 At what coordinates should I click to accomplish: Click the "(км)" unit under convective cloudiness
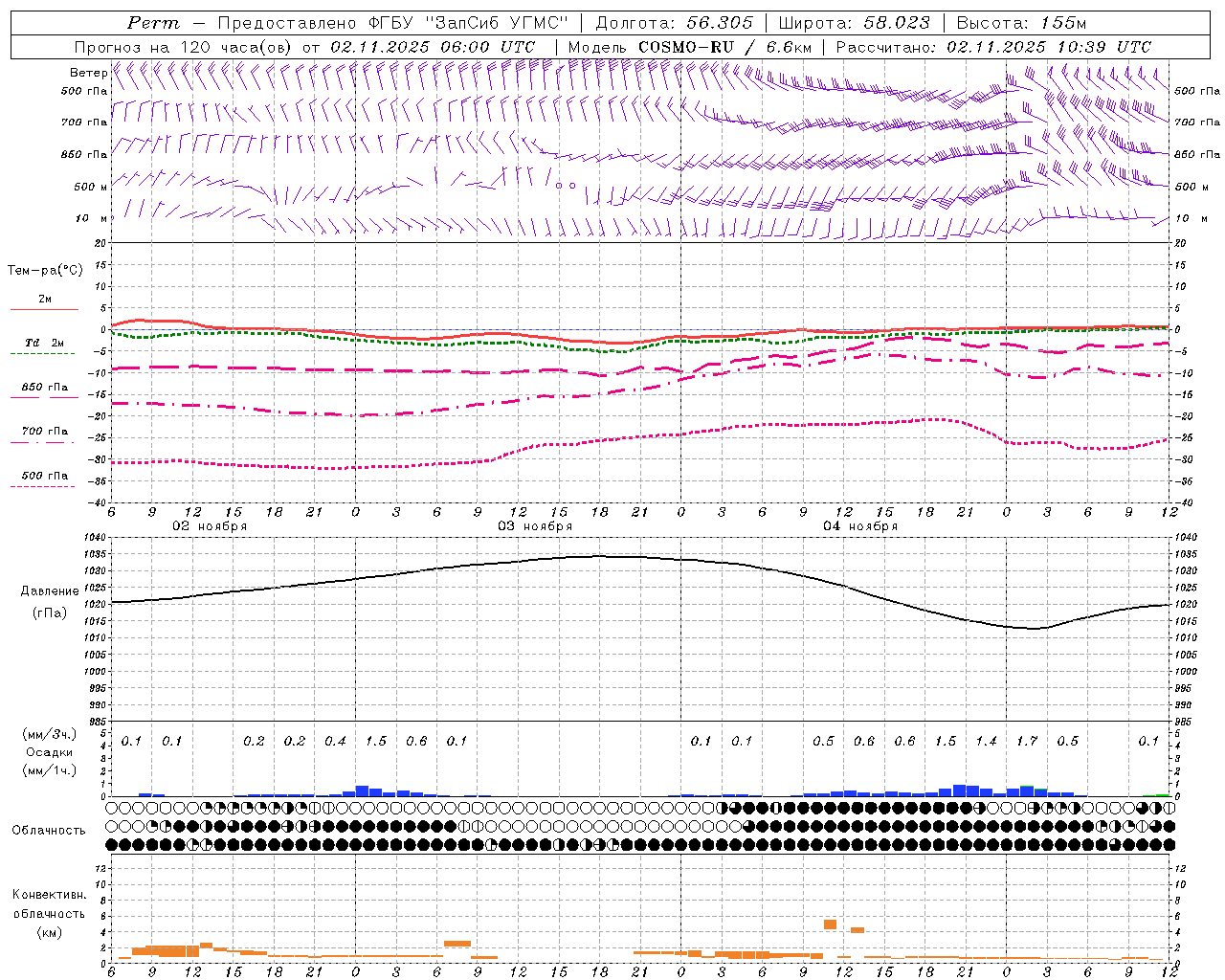point(49,932)
